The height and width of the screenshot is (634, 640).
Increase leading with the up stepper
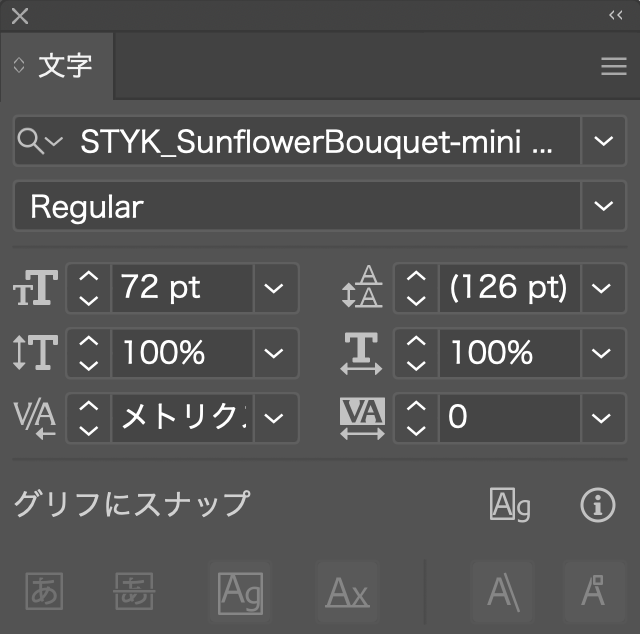point(416,276)
